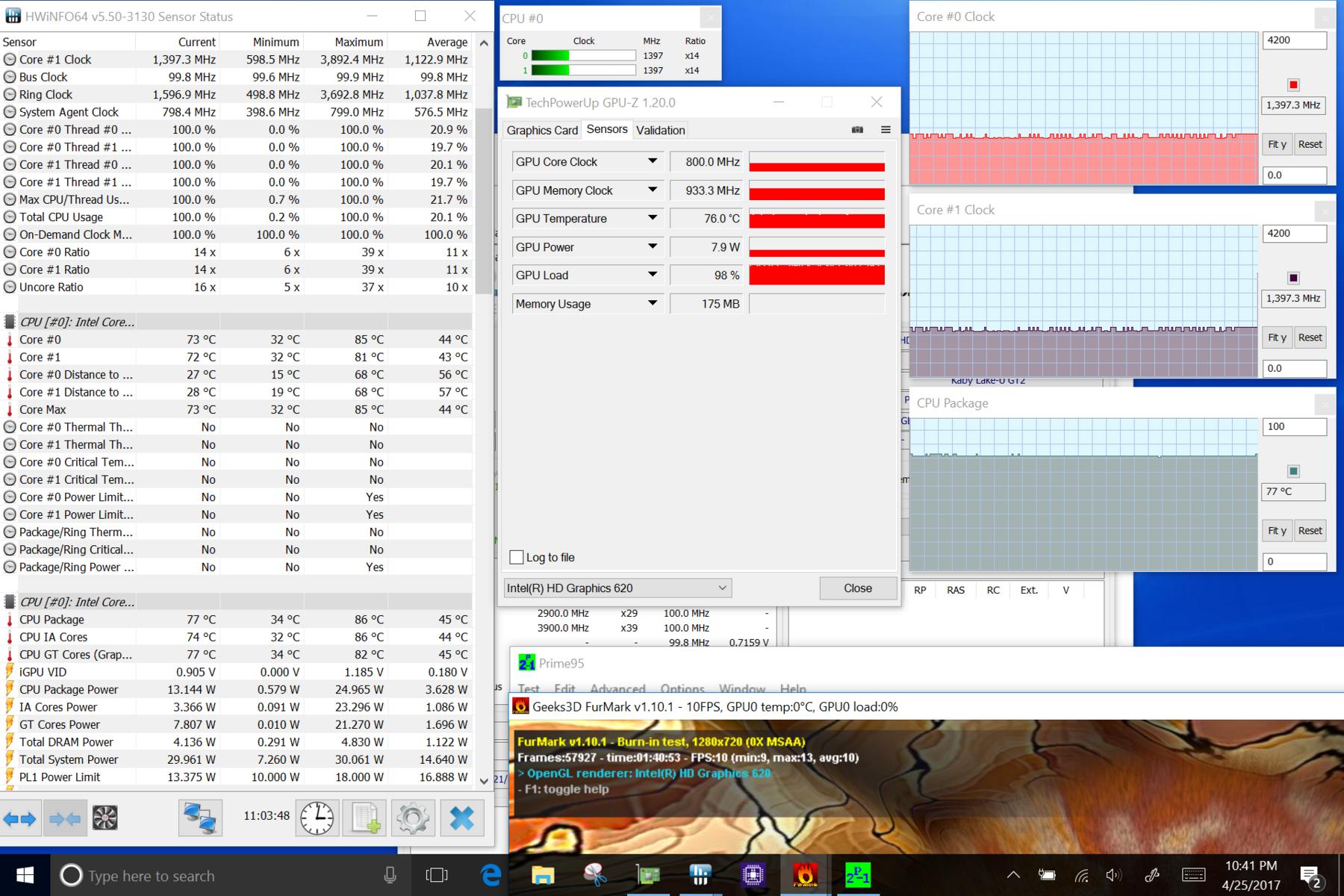1344x896 pixels.
Task: Click Reset in CPU Package graph
Action: (x=1310, y=531)
